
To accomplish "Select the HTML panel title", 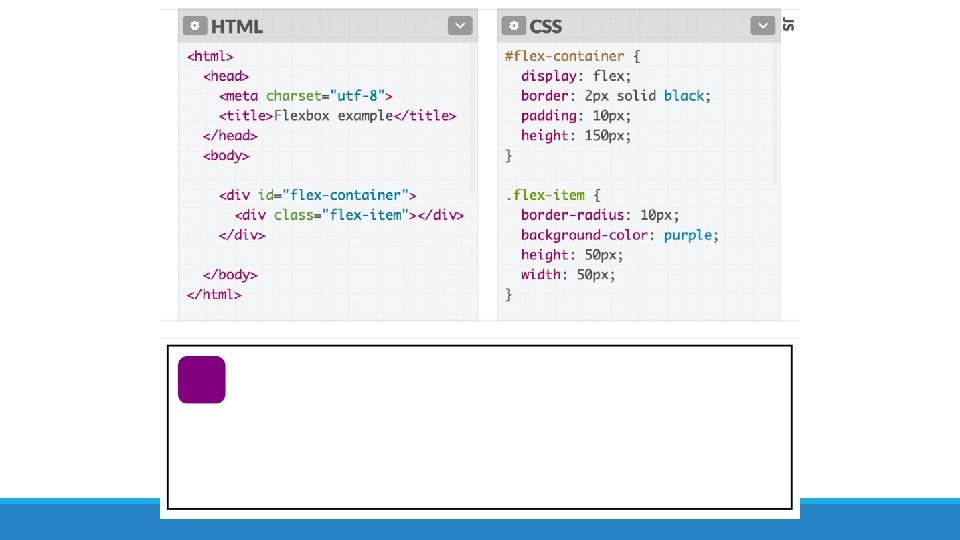I will click(x=236, y=26).
